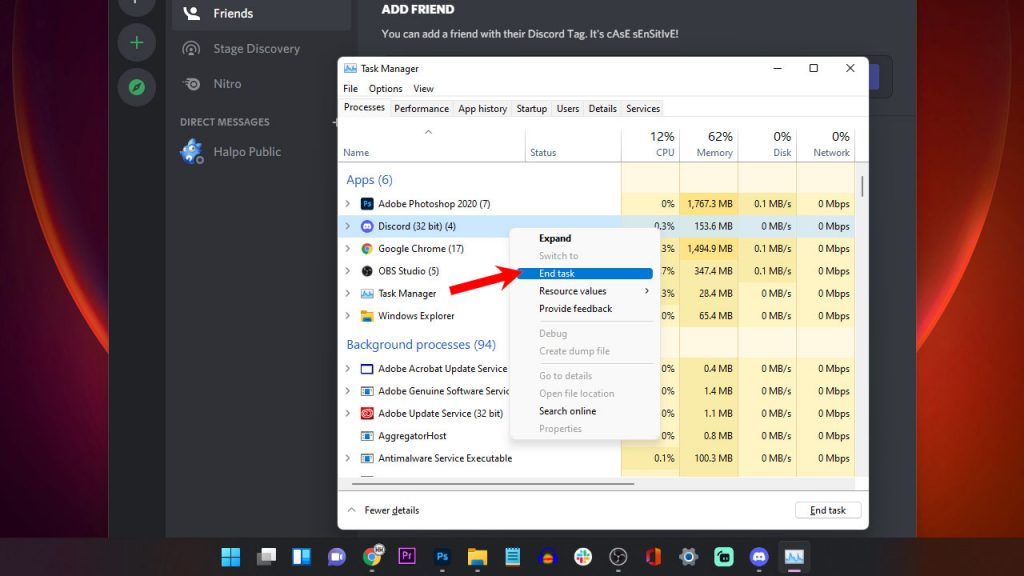The height and width of the screenshot is (576, 1024).
Task: Click the Google Chrome process icon
Action: (x=367, y=249)
